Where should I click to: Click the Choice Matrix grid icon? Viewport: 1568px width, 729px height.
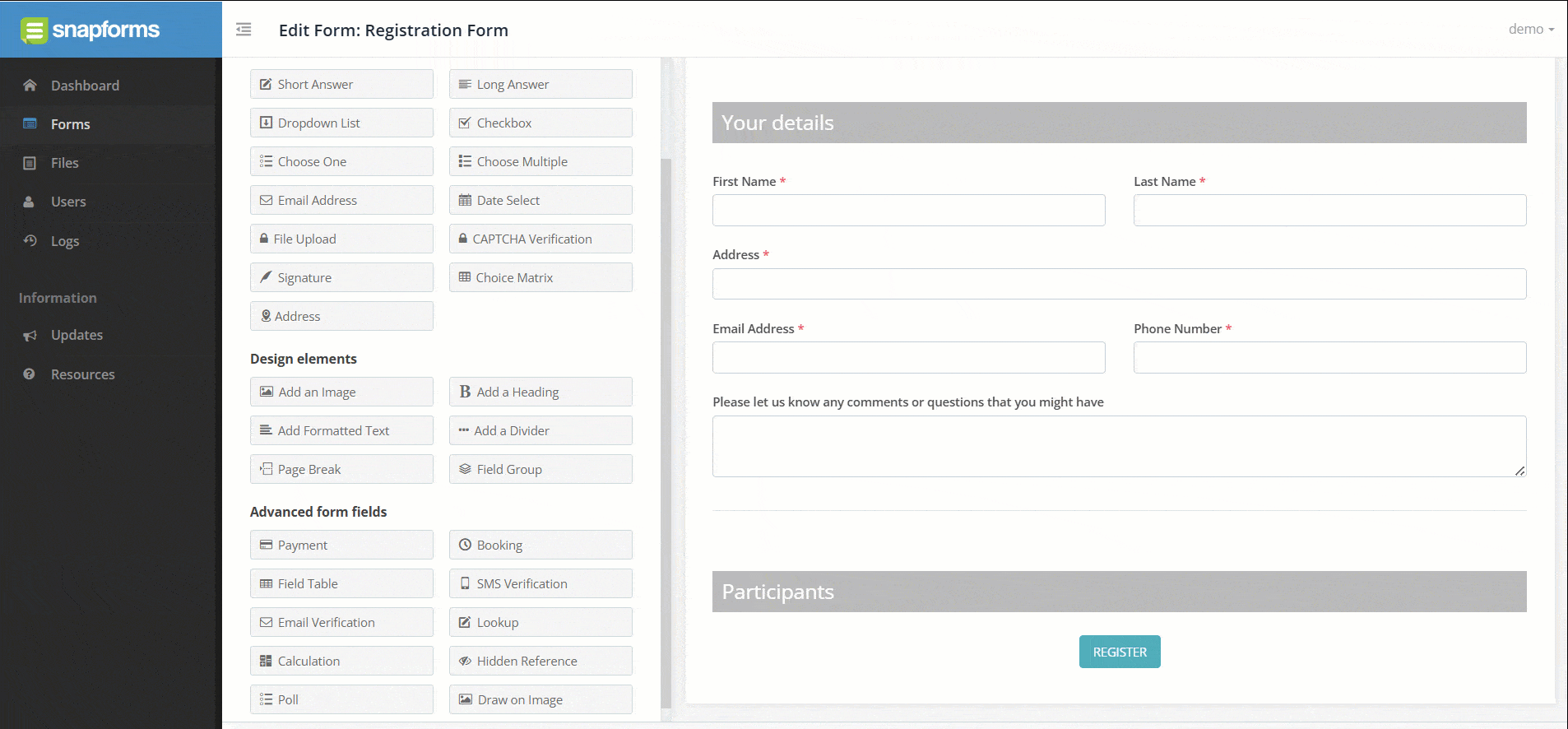[465, 277]
